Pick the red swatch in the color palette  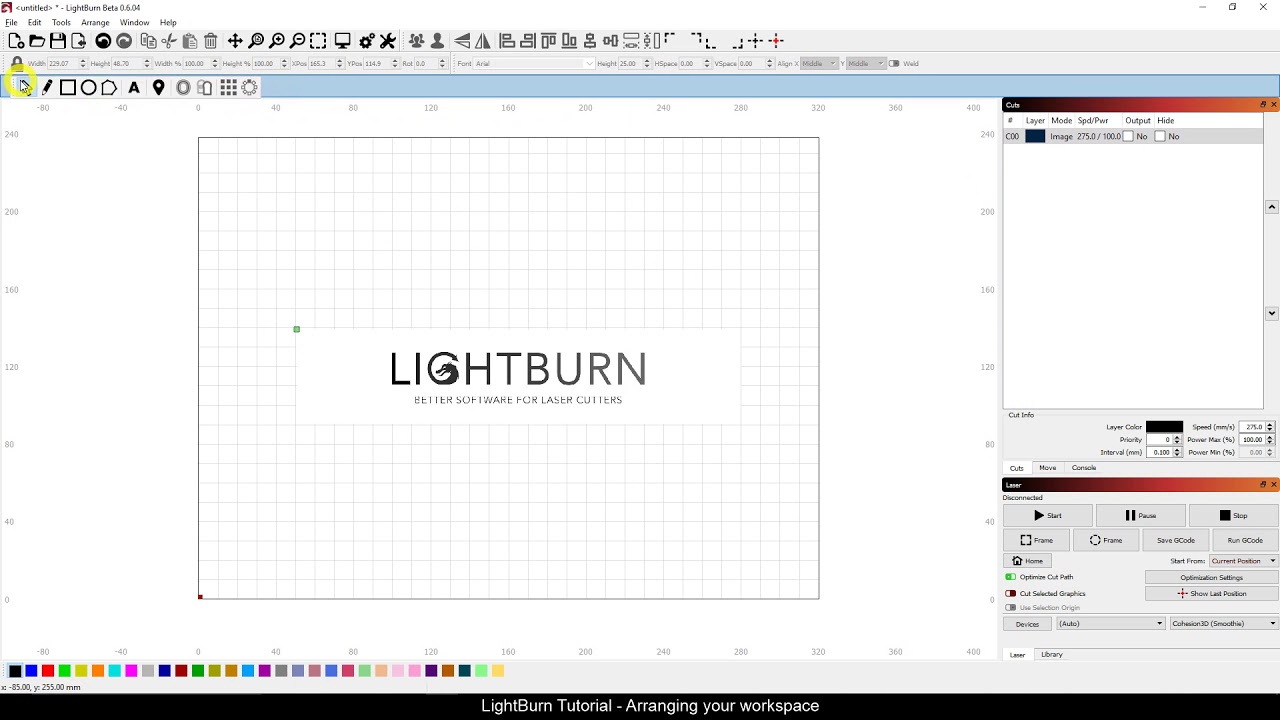pos(48,671)
